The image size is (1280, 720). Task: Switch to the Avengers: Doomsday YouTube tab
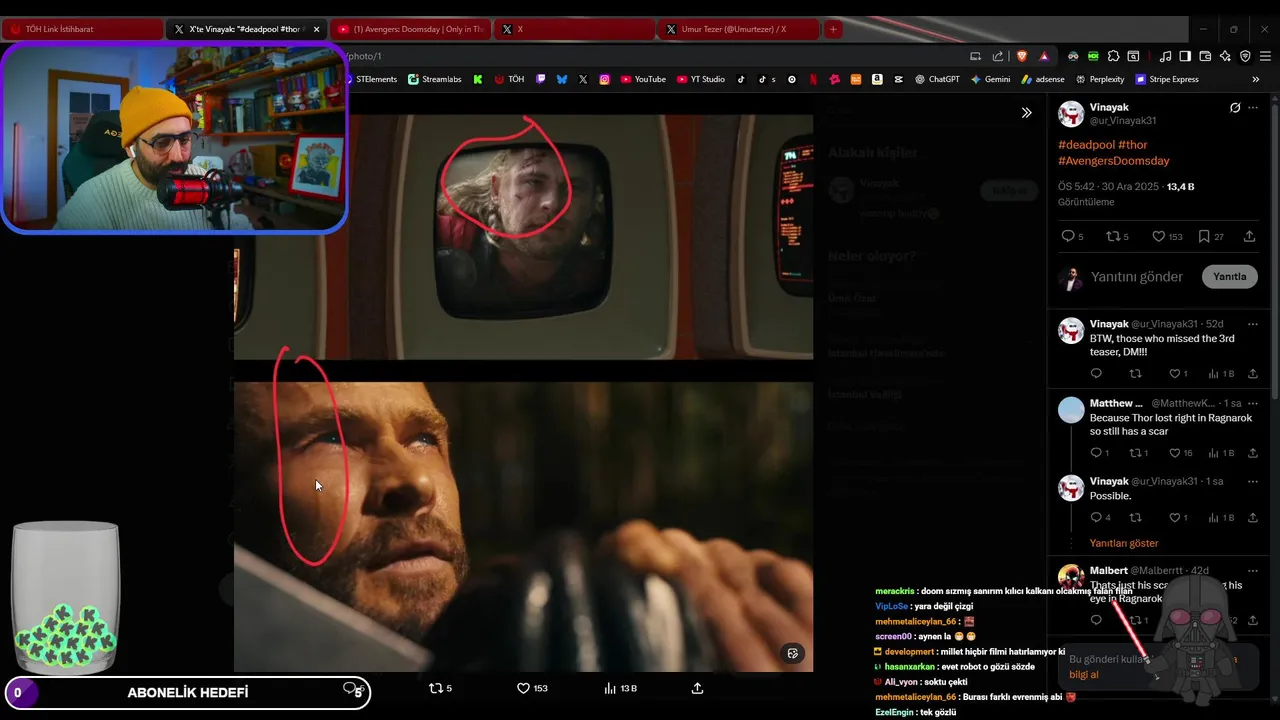tap(410, 30)
